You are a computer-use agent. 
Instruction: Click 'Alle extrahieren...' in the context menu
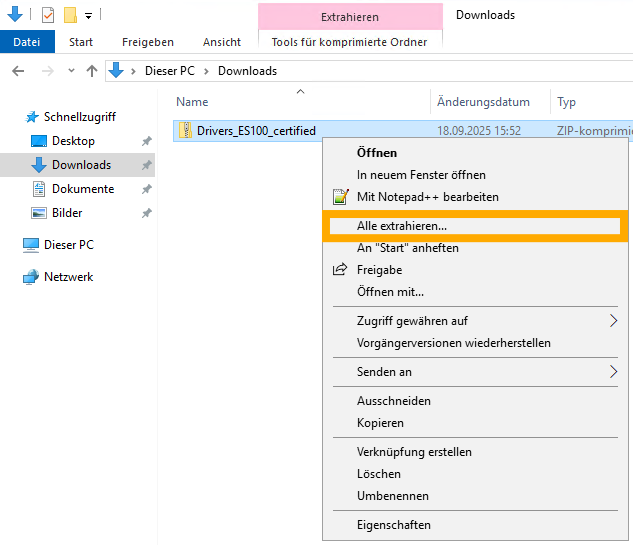click(401, 227)
